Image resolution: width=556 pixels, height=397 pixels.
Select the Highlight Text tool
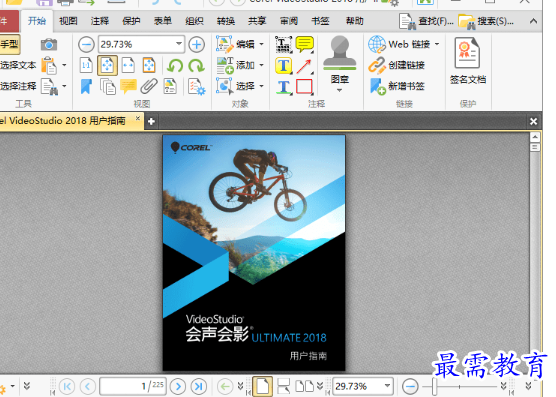coord(284,66)
